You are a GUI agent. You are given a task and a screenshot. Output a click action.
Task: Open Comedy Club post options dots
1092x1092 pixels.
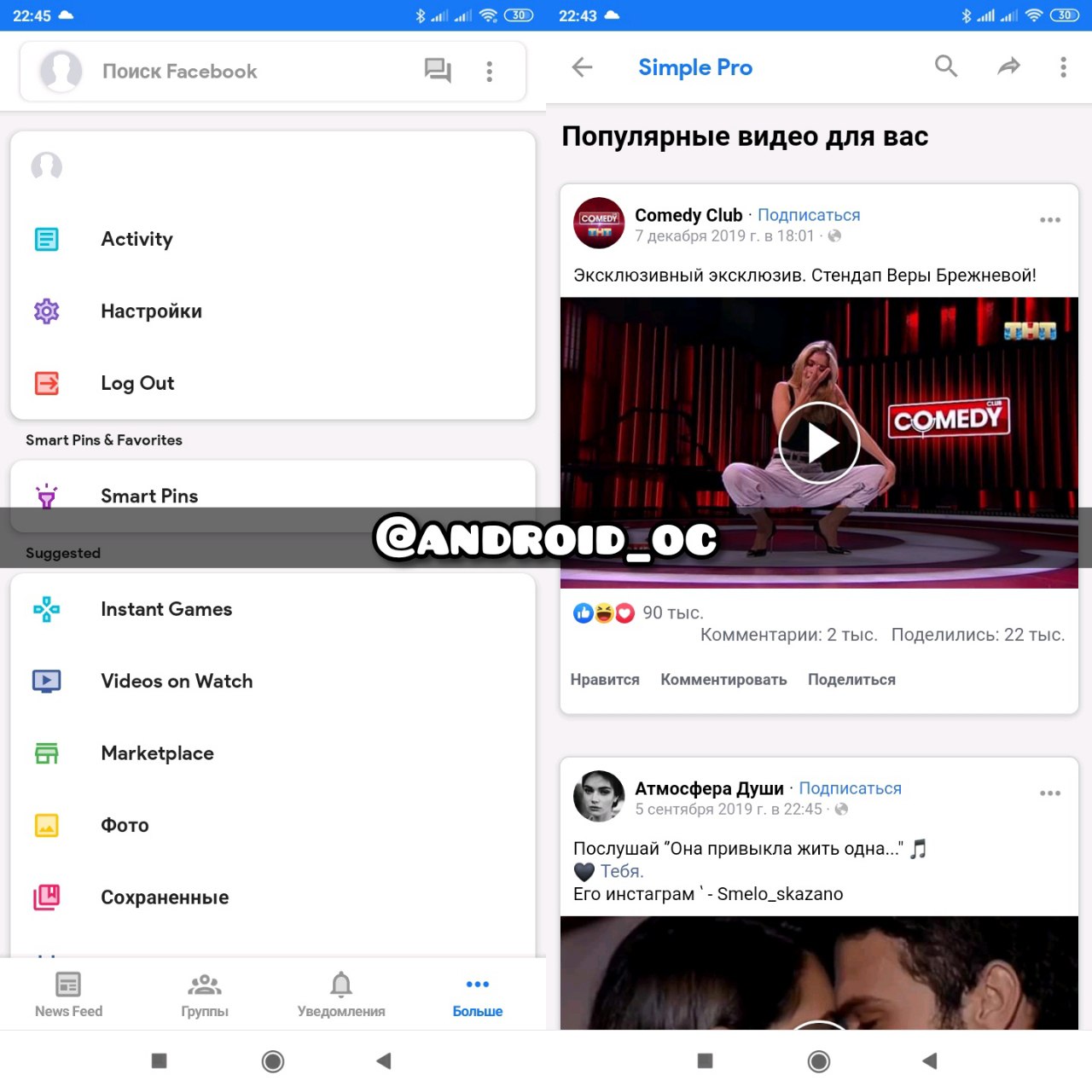coord(1050,220)
